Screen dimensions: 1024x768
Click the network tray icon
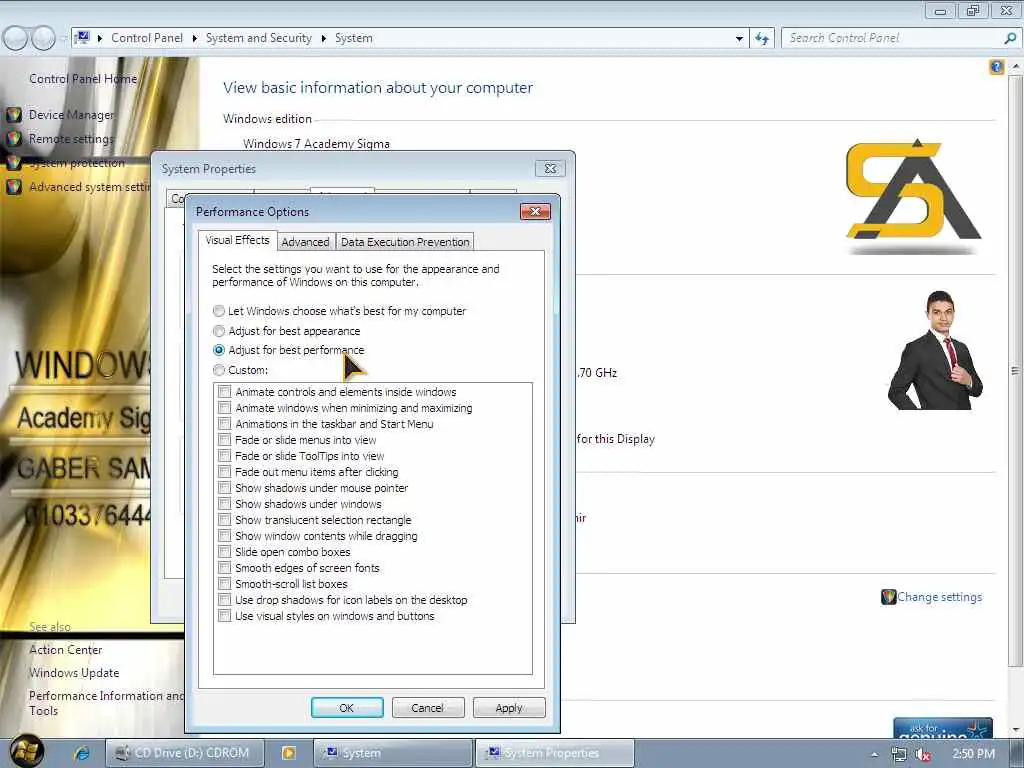(x=899, y=754)
